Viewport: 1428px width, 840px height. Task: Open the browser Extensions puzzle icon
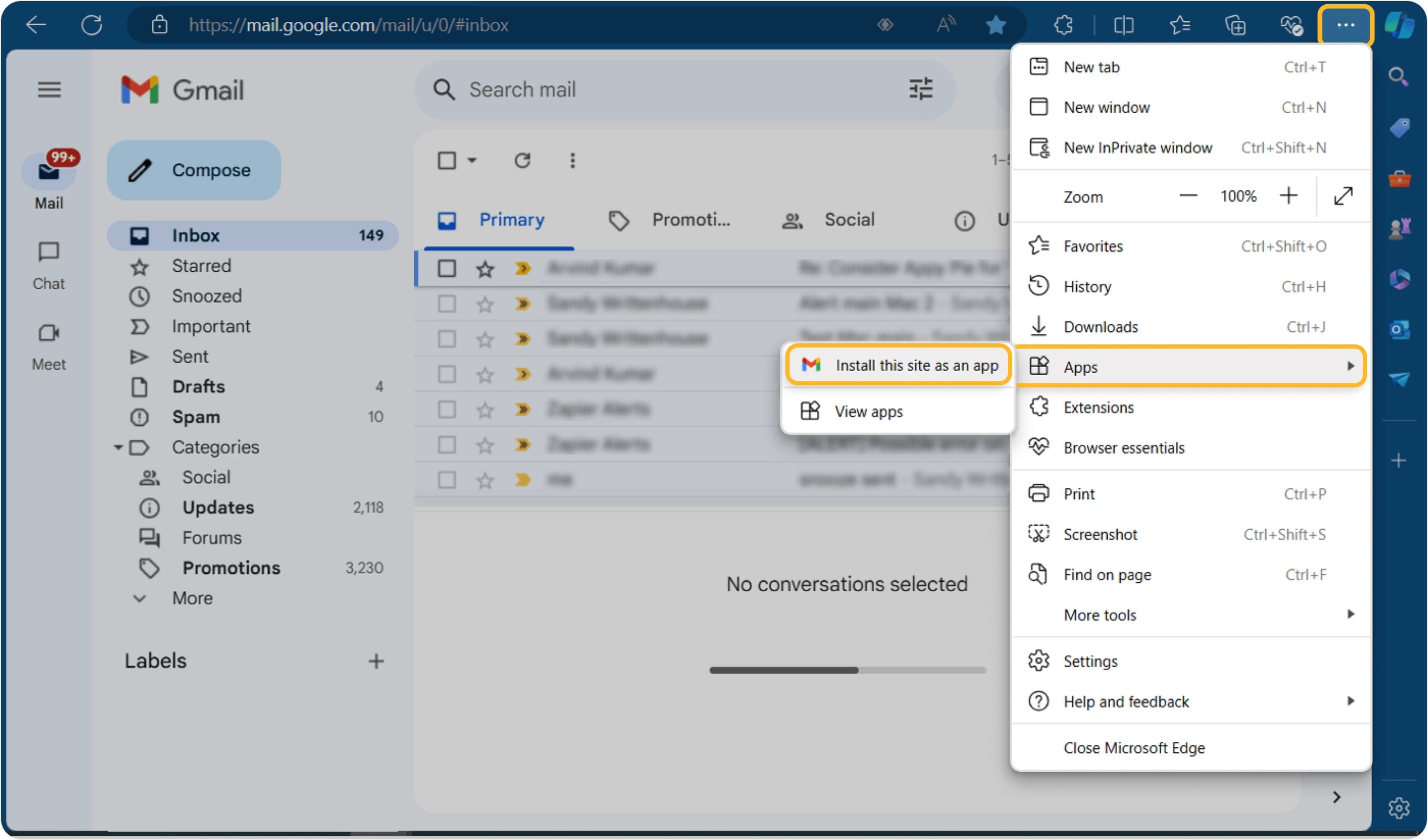pos(1063,25)
